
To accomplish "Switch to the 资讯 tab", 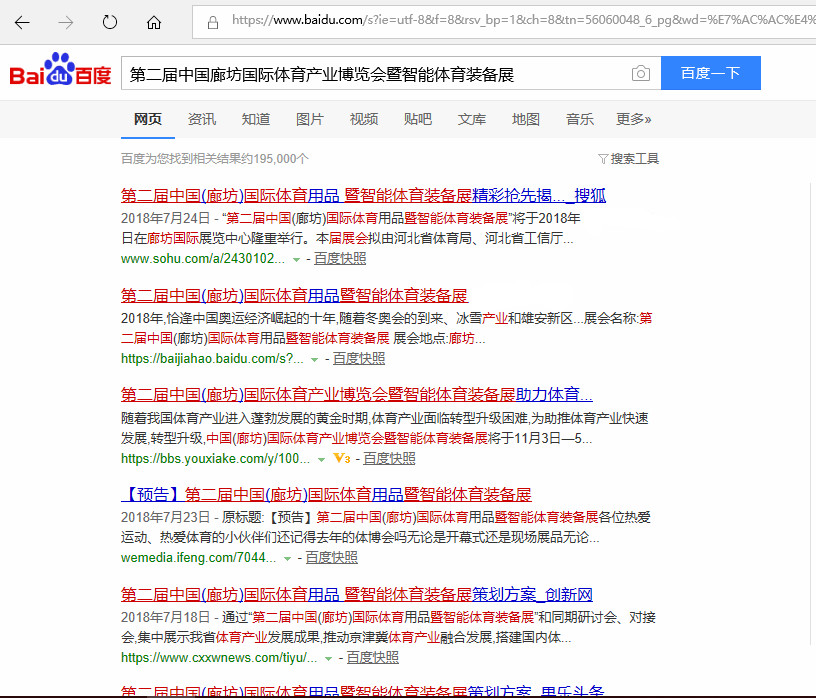I will [x=202, y=119].
